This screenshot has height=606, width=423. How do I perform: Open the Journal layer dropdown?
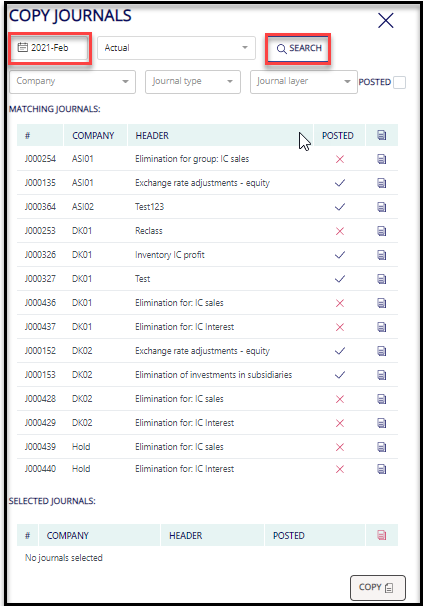(304, 82)
